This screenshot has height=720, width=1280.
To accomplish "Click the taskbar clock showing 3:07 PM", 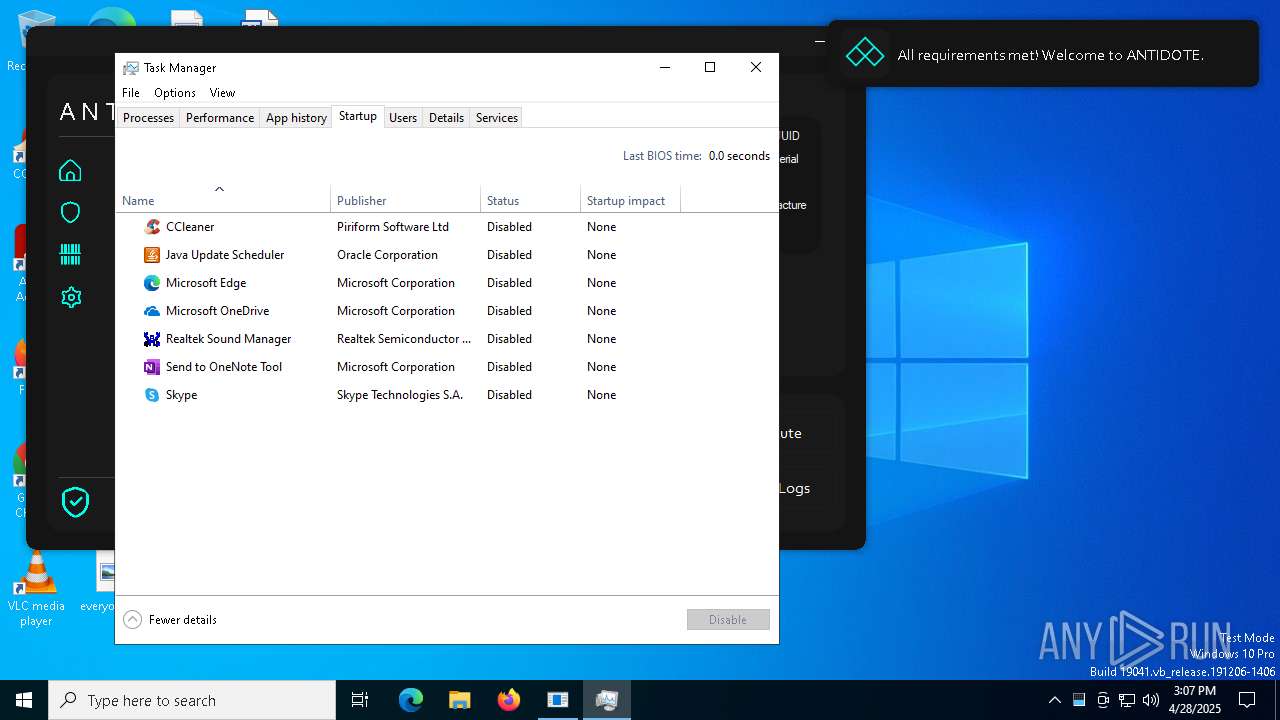I will pos(1194,700).
